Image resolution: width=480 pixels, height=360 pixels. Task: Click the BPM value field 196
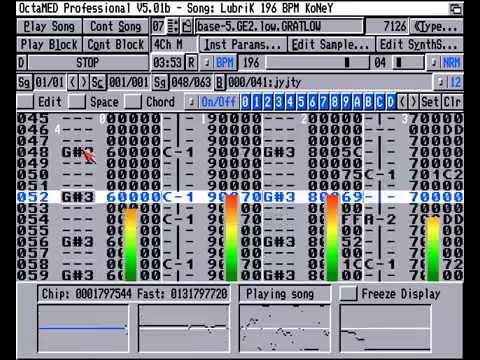251,62
